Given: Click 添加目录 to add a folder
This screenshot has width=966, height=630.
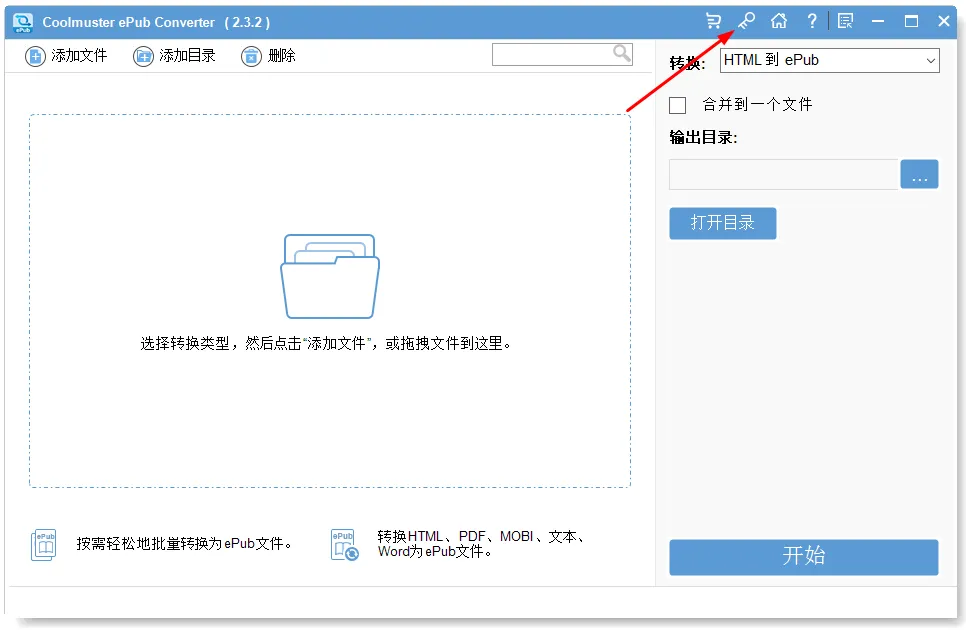Looking at the screenshot, I should click(x=174, y=56).
